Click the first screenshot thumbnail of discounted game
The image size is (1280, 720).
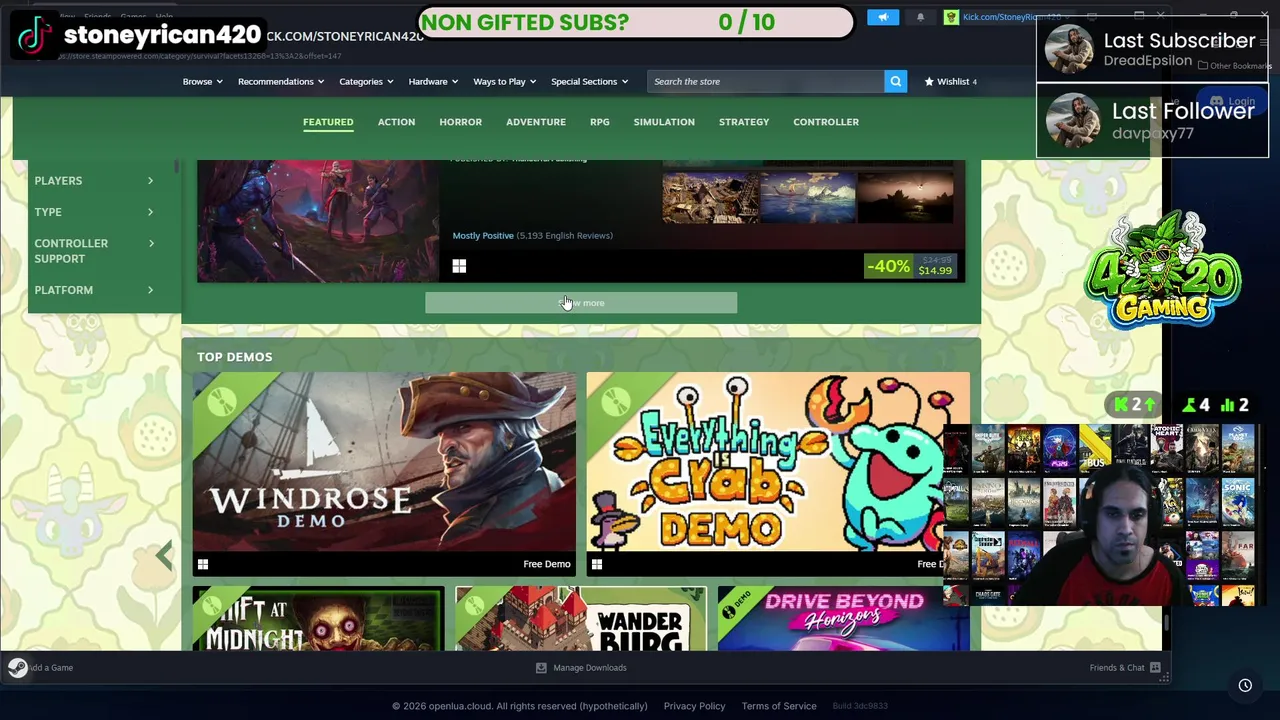710,197
